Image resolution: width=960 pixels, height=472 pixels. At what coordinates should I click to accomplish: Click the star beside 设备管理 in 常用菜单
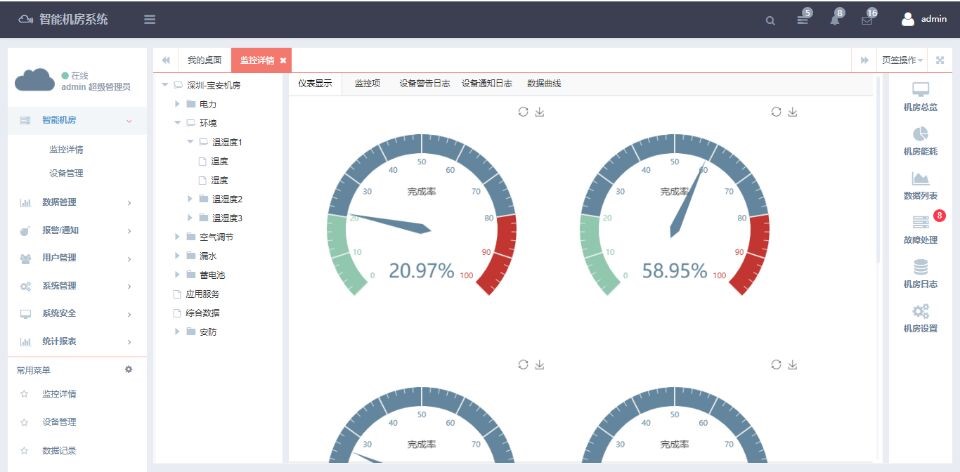pos(24,422)
